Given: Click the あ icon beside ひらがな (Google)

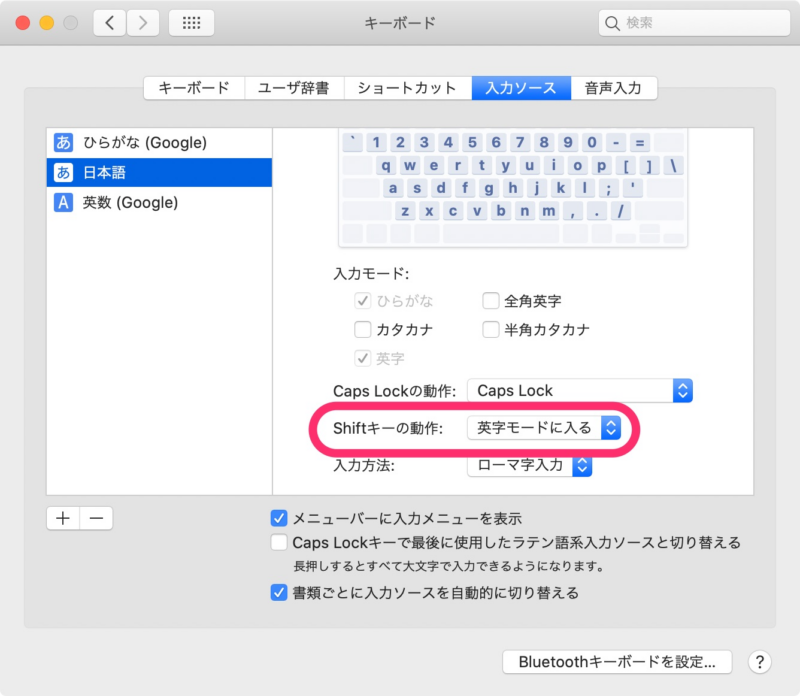Looking at the screenshot, I should 63,142.
